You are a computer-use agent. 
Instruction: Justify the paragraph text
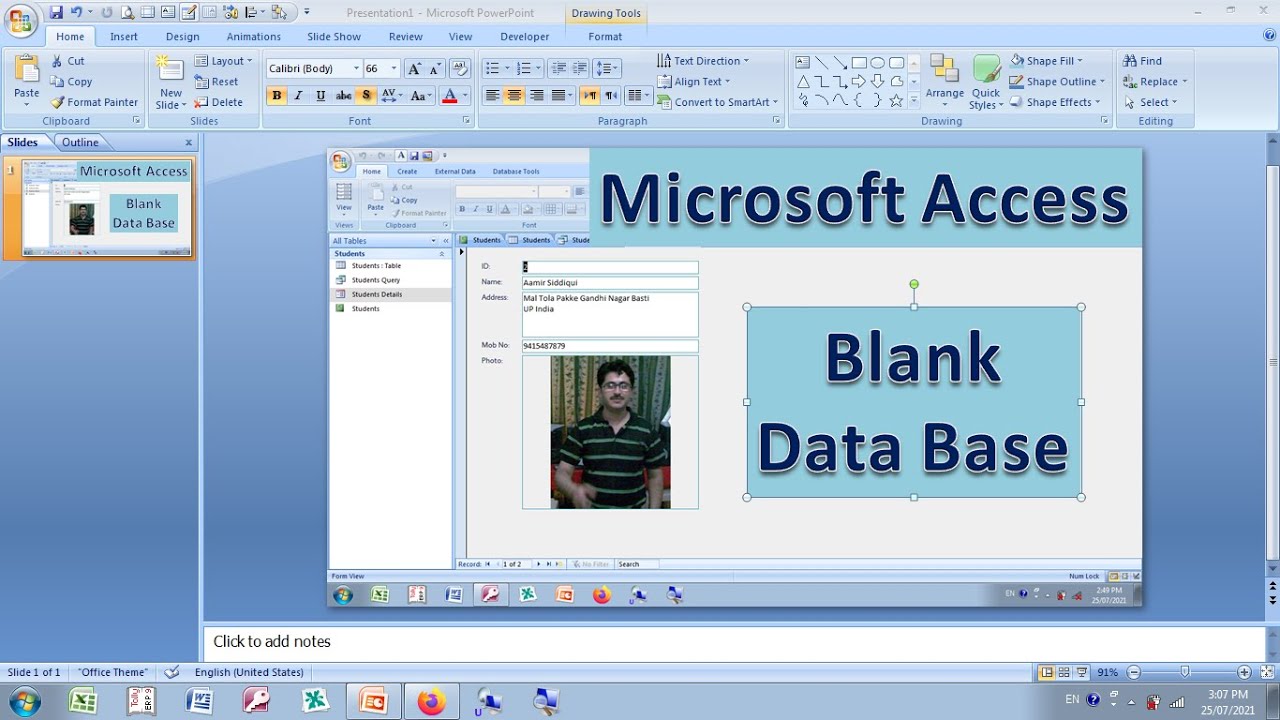point(559,96)
